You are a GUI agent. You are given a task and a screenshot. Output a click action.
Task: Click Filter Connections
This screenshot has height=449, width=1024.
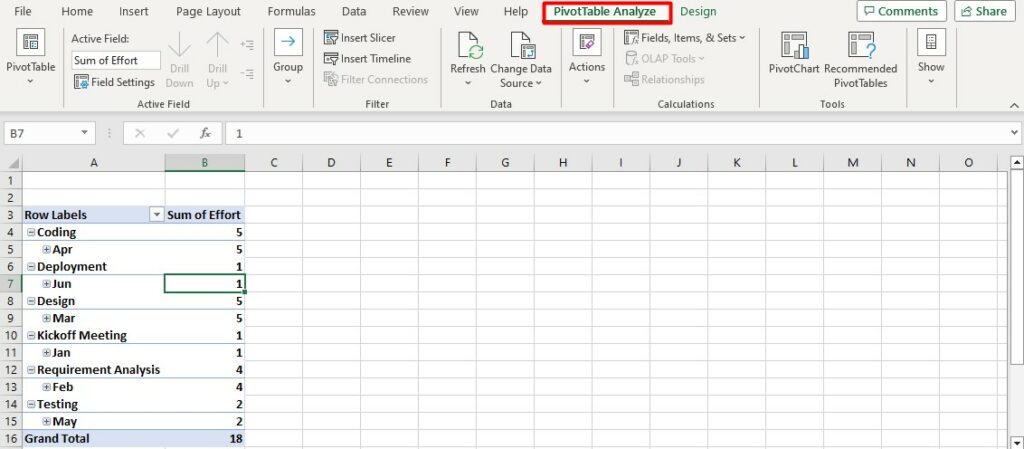(376, 80)
